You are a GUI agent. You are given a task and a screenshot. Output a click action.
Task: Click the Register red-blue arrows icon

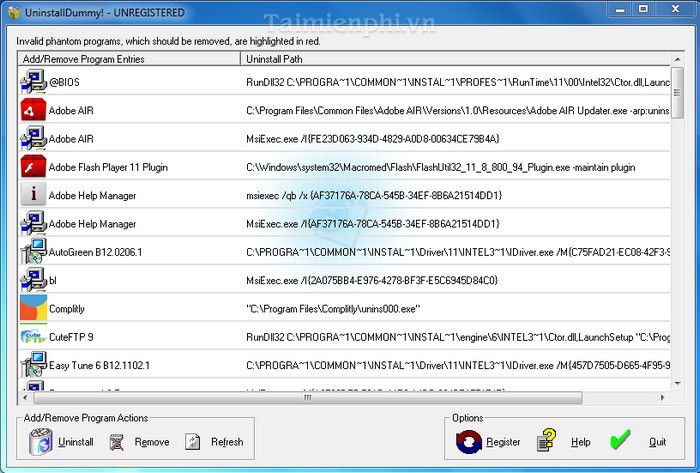[x=469, y=442]
